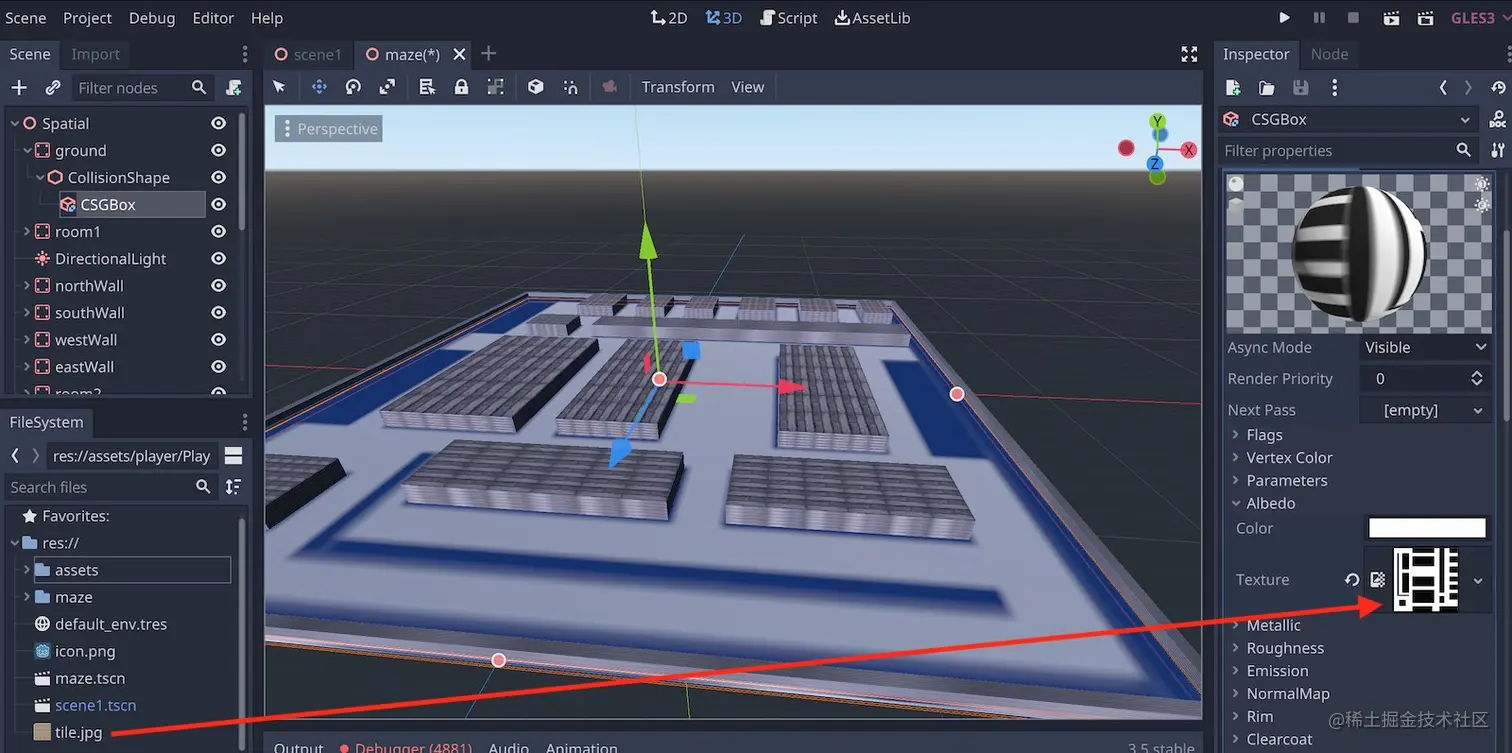This screenshot has width=1512, height=753.
Task: Play custom scene icon
Action: point(1425,18)
